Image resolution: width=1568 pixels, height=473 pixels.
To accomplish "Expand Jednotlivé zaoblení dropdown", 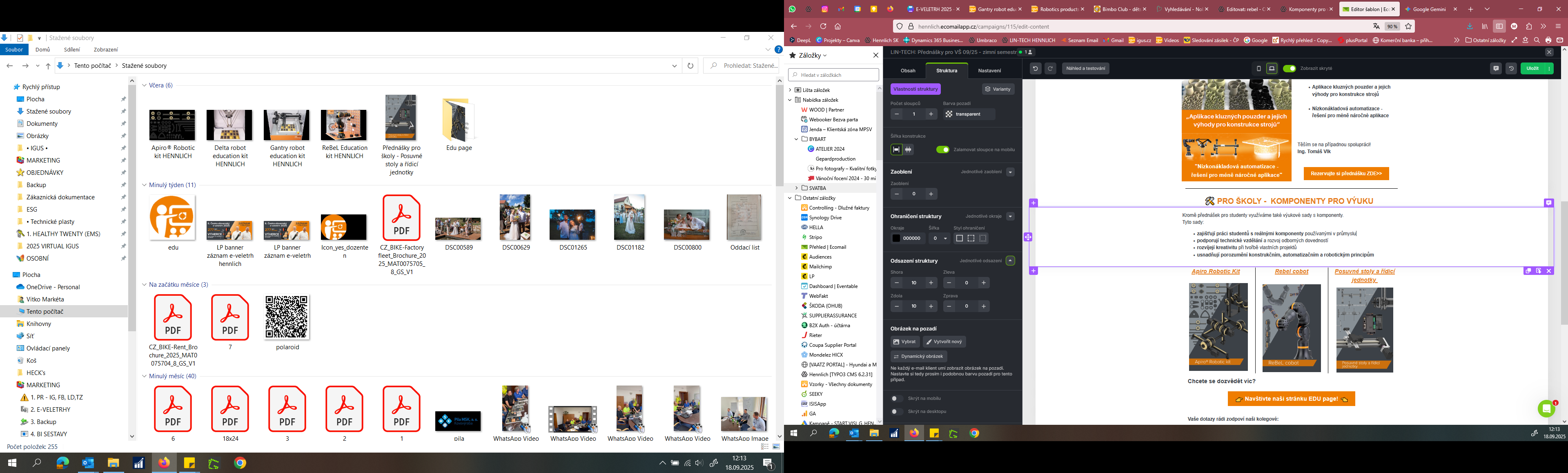I will click(x=1010, y=172).
